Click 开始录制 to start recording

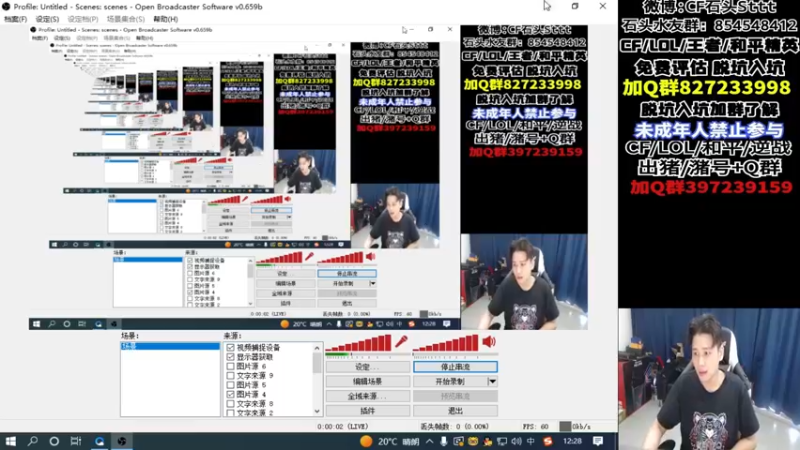pos(450,381)
